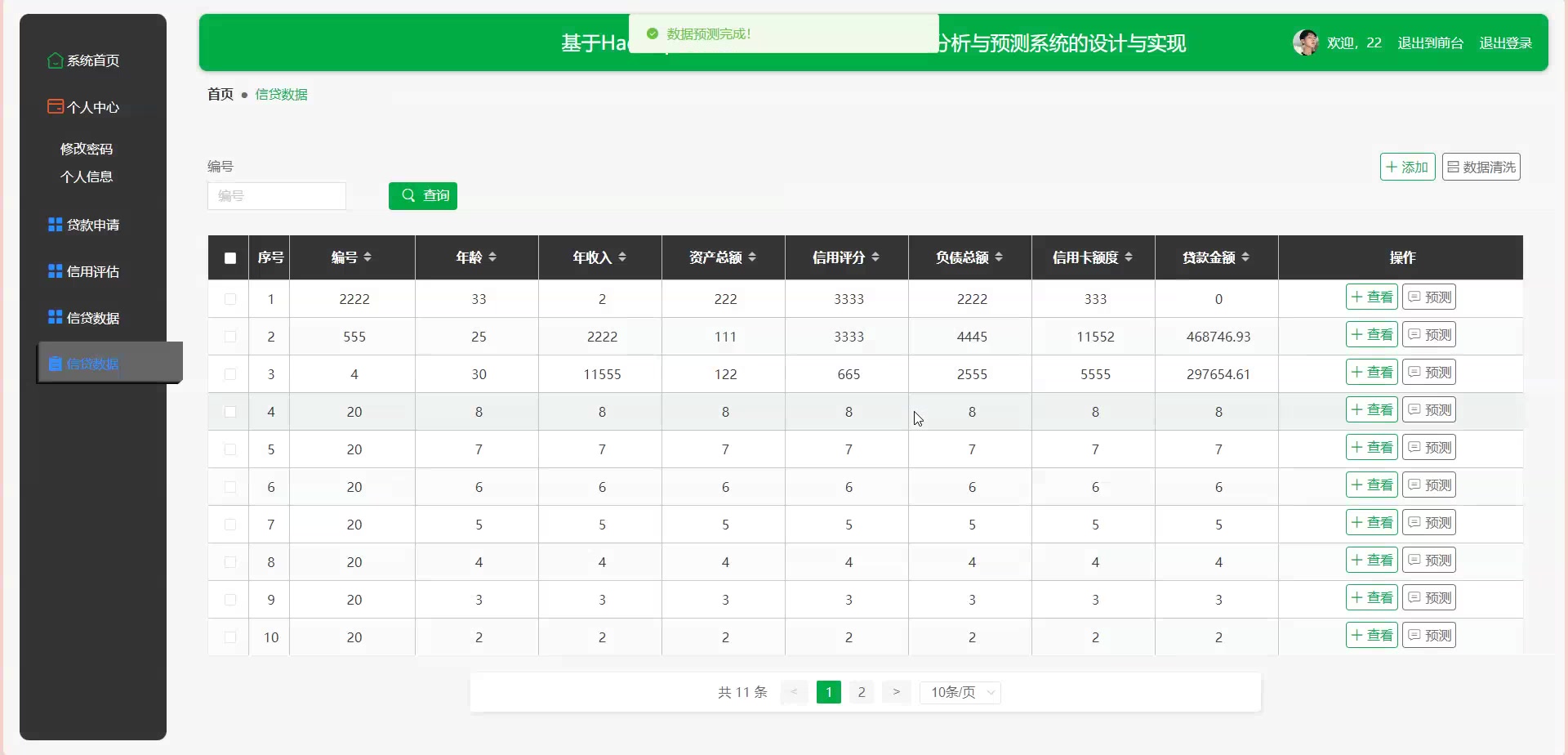Click 查看 for row 9
Screen dimensions: 1568x755
[x=1372, y=598]
